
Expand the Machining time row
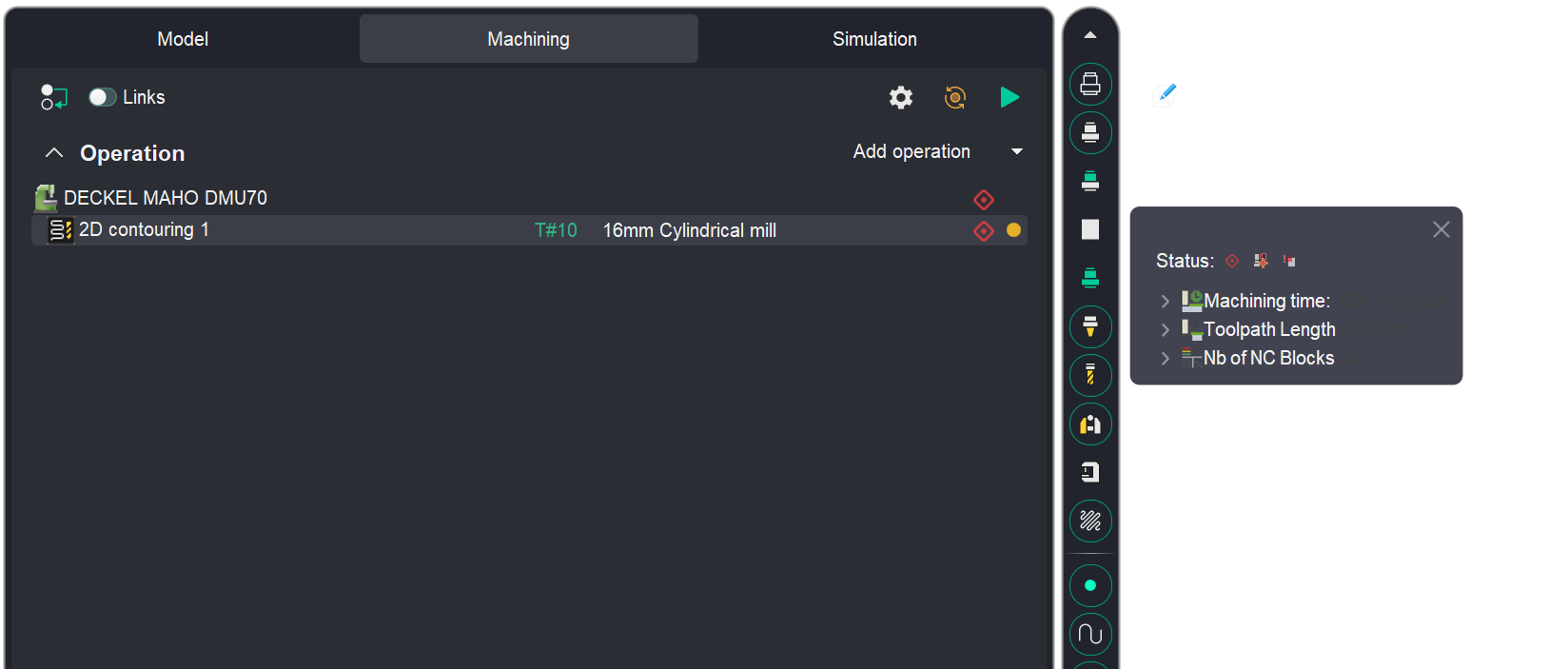tap(1165, 301)
